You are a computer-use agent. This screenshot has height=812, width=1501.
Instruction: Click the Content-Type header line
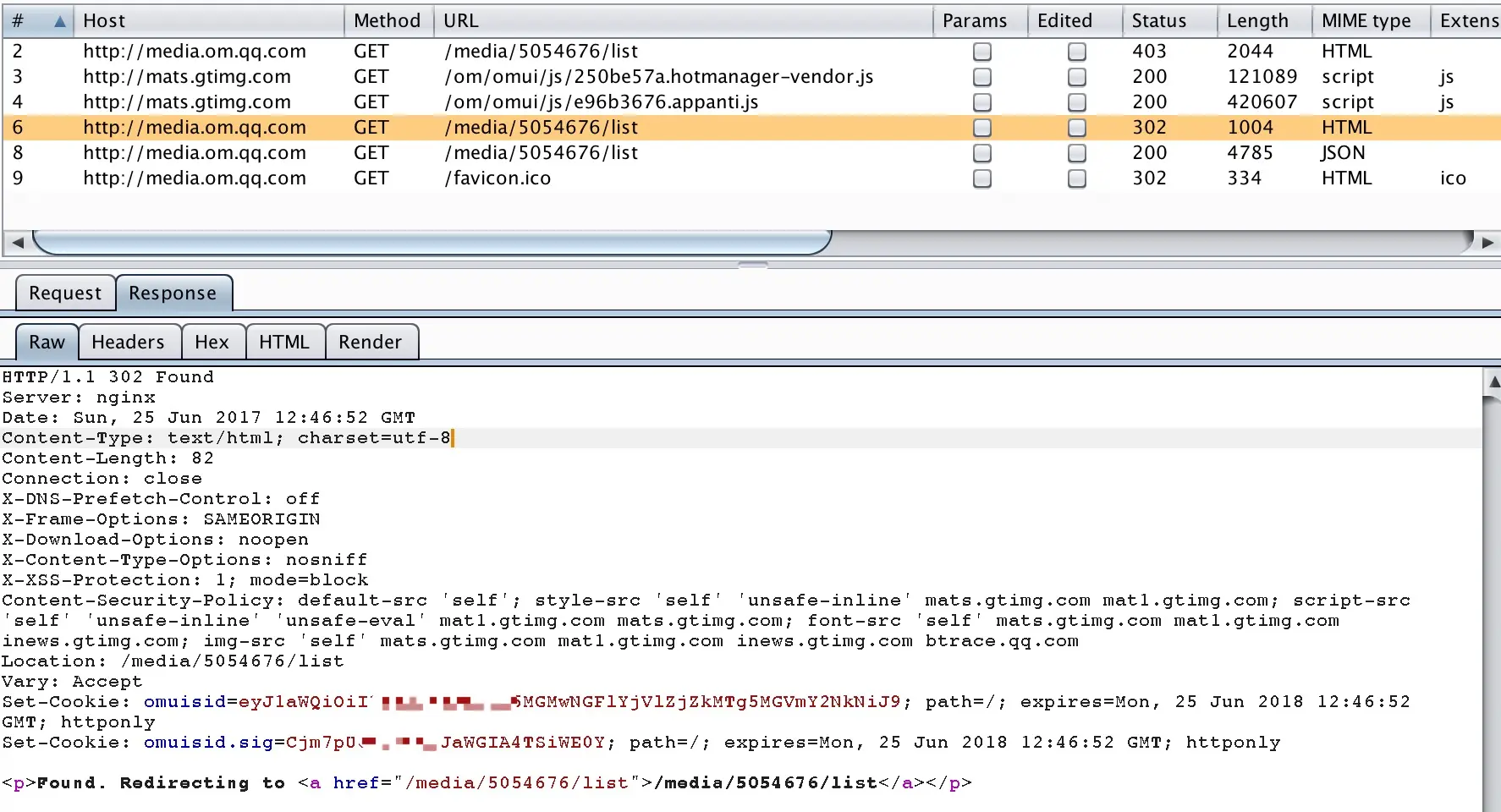227,438
